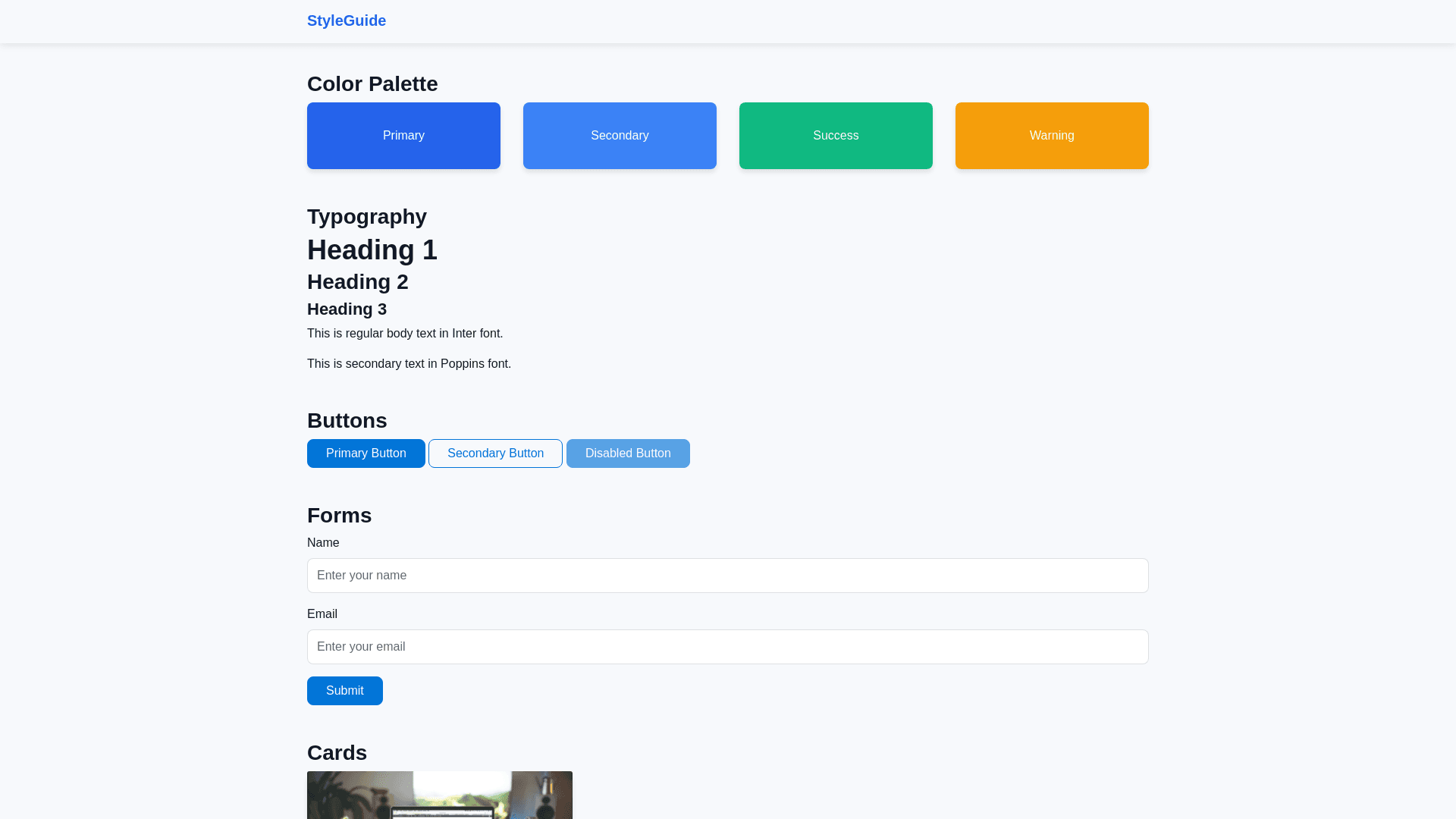Click the Typography section heading
The width and height of the screenshot is (1456, 819).
(x=367, y=217)
